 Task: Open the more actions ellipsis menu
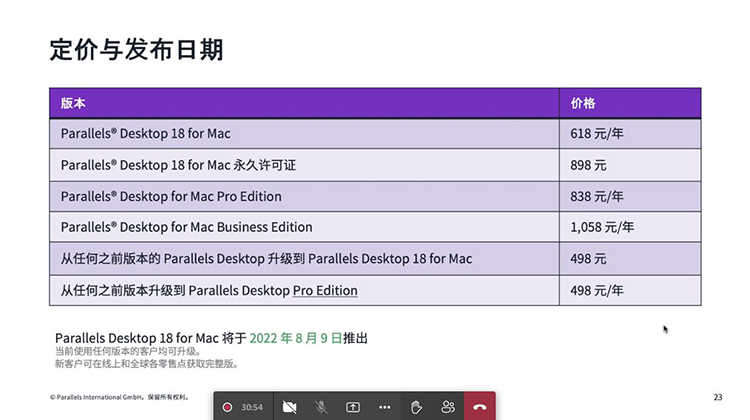[x=385, y=407]
